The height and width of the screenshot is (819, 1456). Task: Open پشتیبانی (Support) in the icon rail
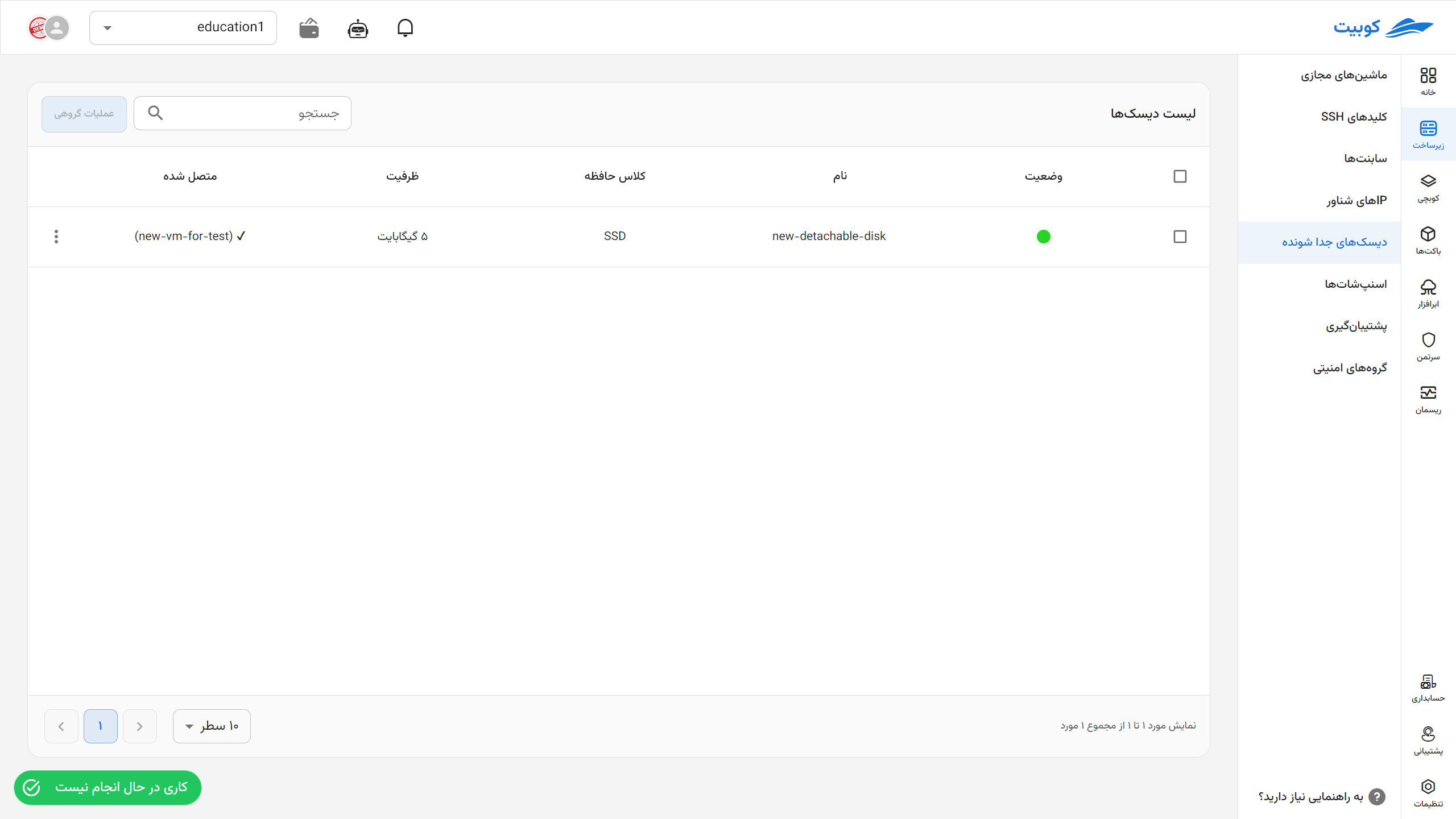point(1428,741)
